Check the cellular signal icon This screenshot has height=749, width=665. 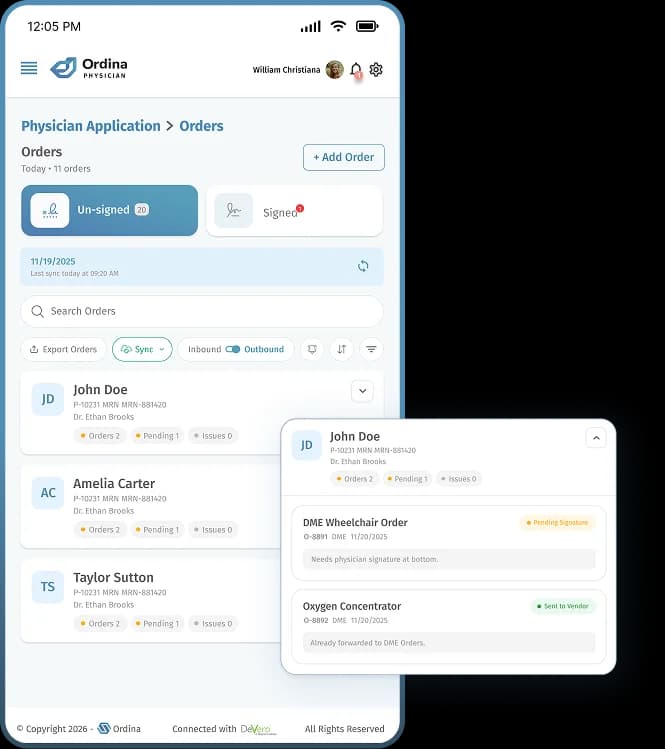click(x=311, y=26)
